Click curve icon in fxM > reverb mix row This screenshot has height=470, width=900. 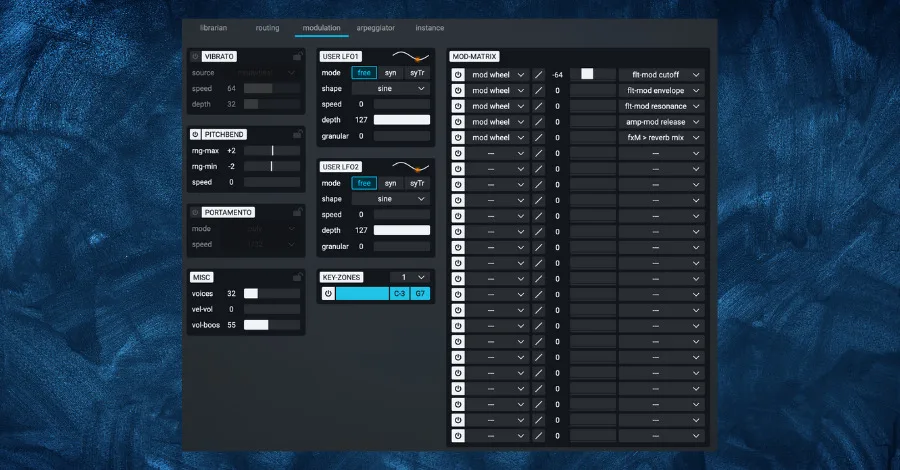[538, 138]
